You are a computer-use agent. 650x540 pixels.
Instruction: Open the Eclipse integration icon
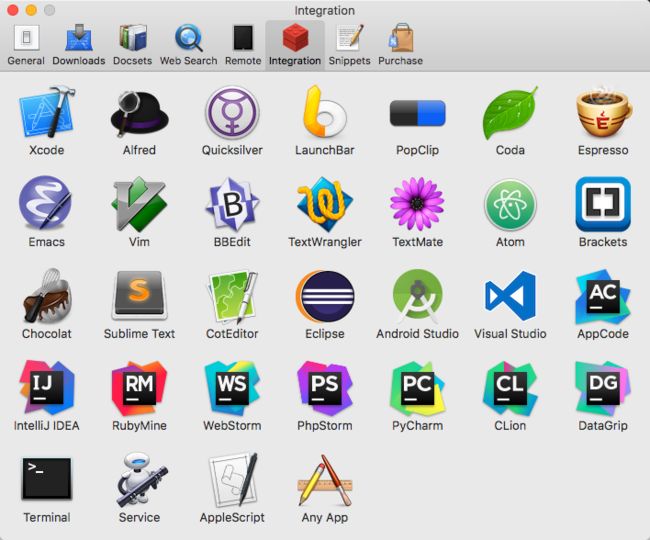[325, 296]
